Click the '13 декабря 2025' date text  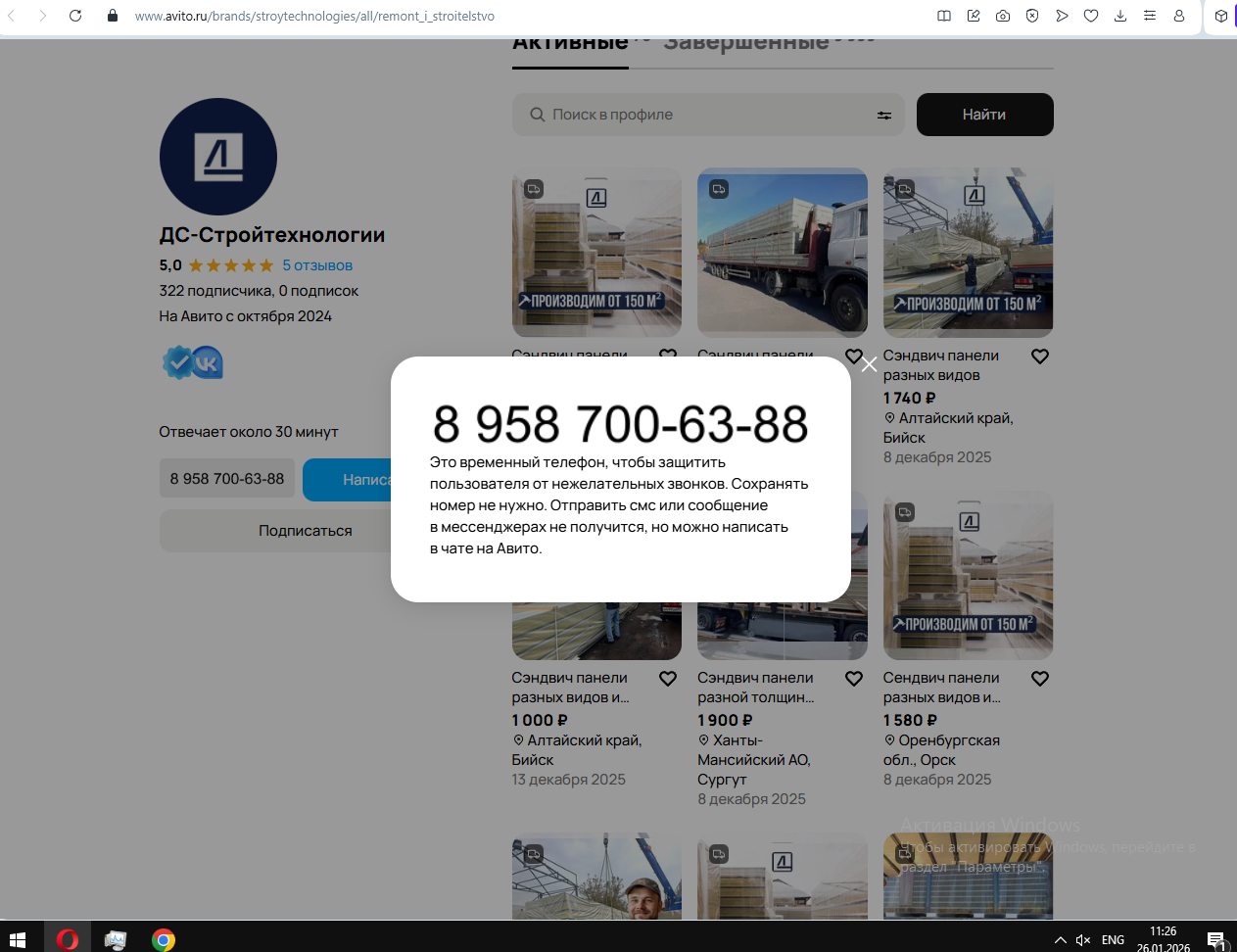click(x=569, y=780)
